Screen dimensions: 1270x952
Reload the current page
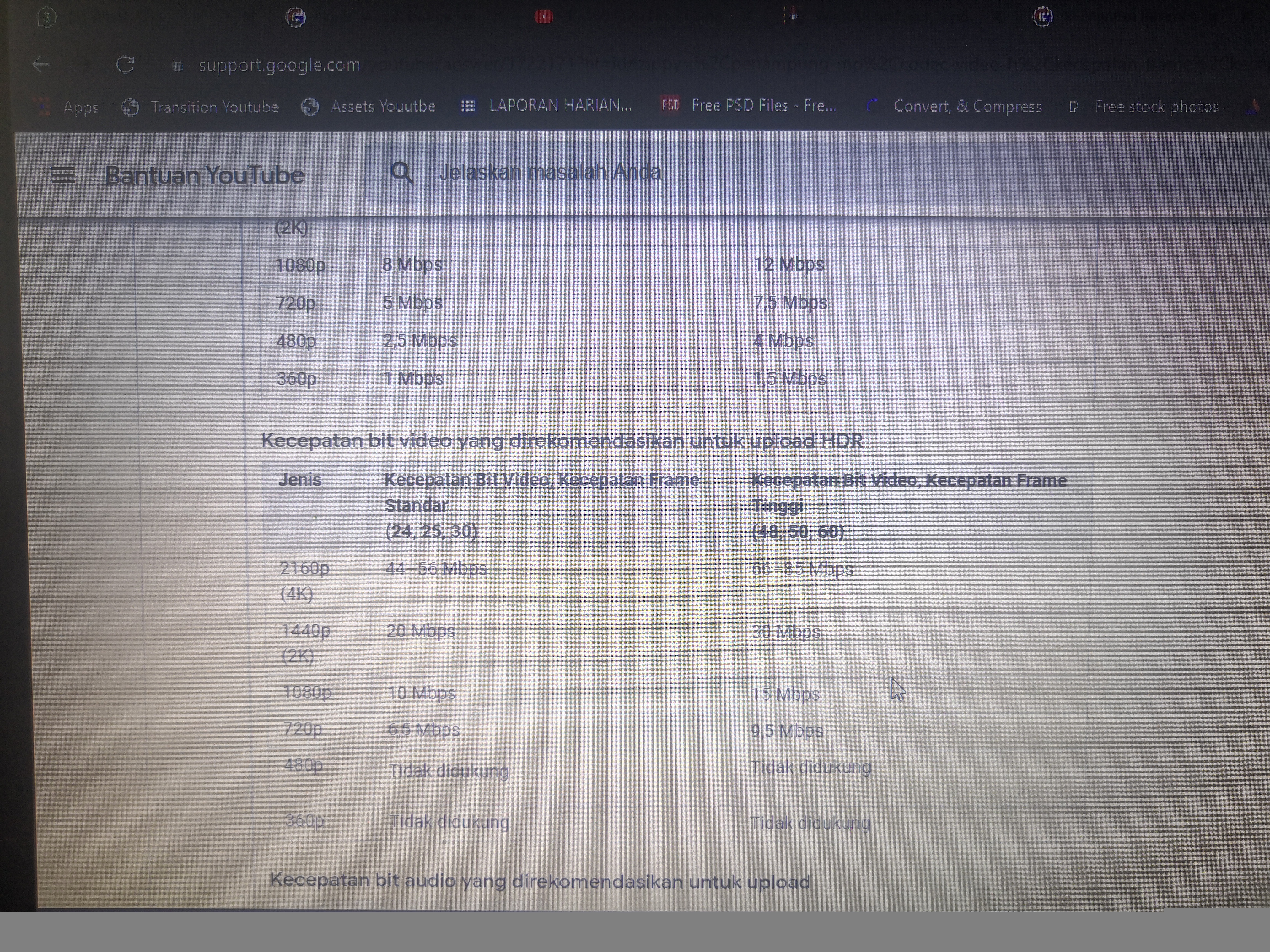click(126, 65)
